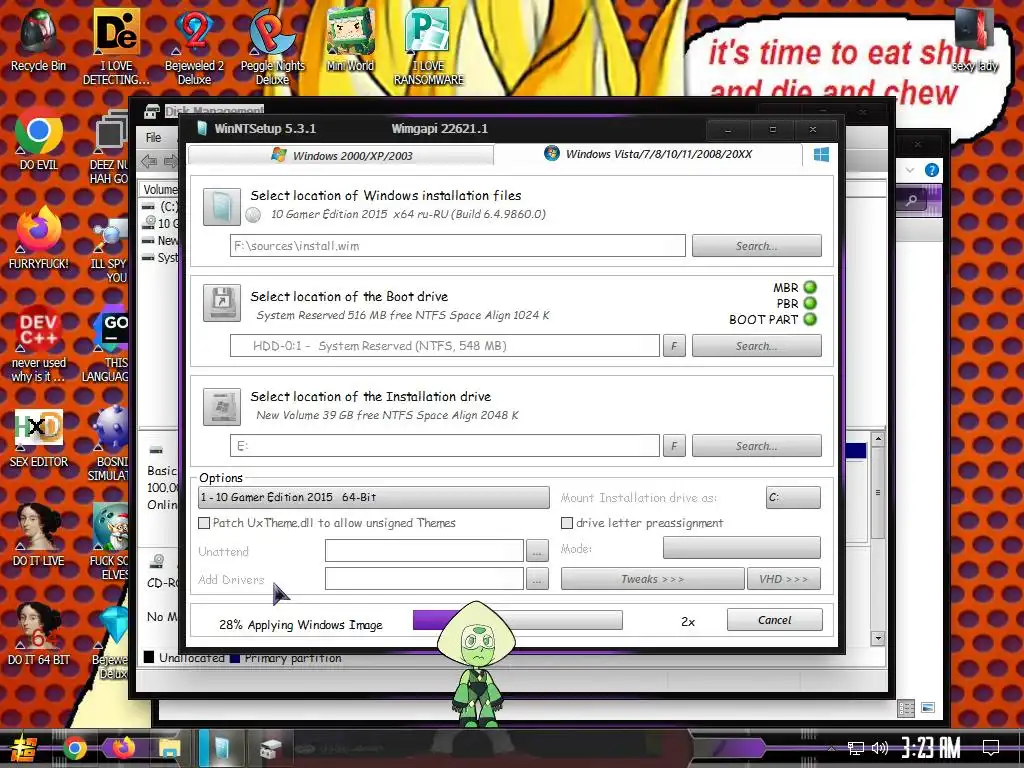This screenshot has height=768, width=1024.
Task: Click the search magnifier in background window
Action: [912, 200]
